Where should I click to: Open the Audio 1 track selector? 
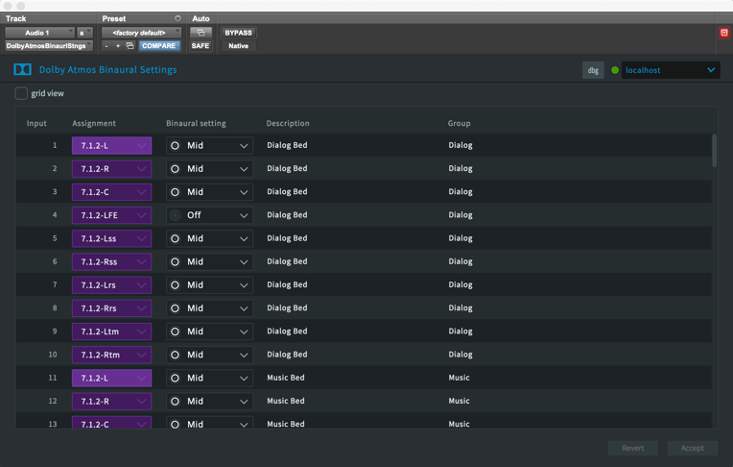click(x=39, y=32)
